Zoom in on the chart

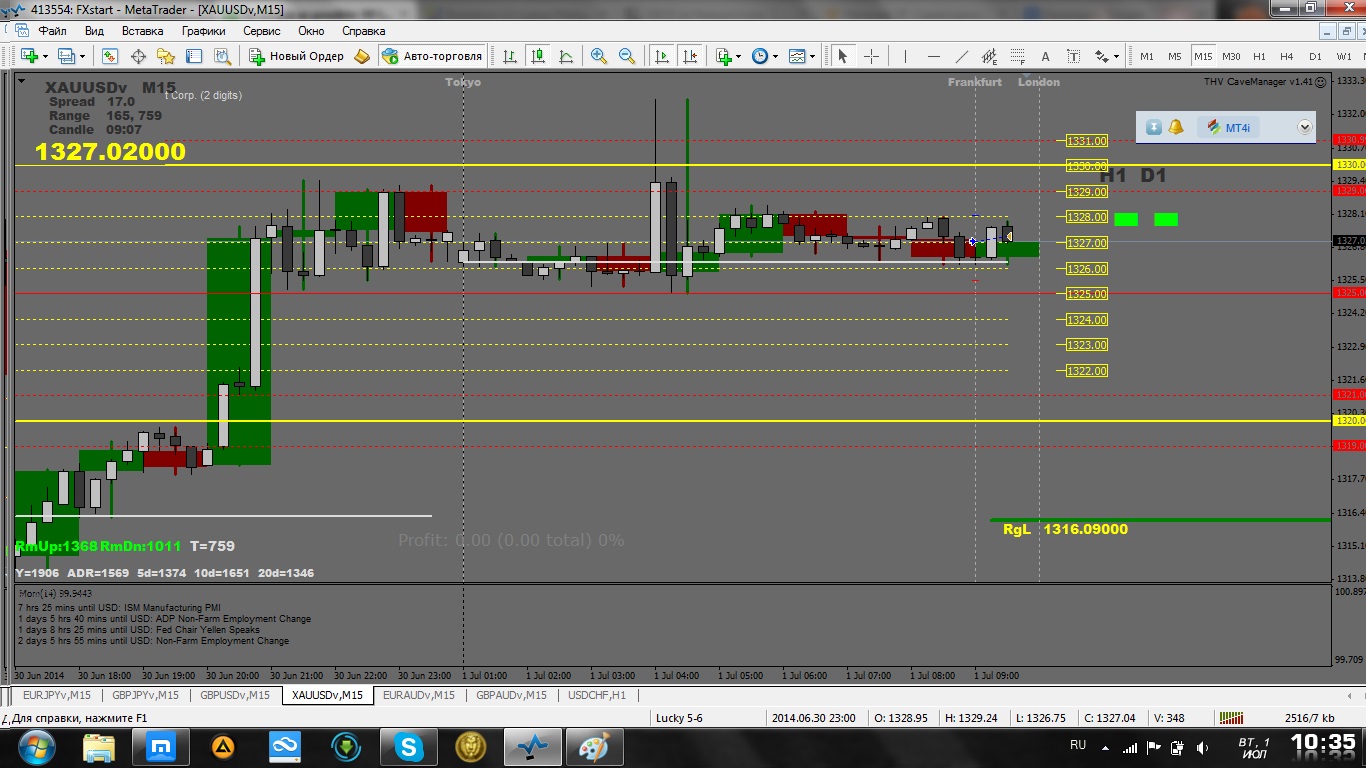599,56
